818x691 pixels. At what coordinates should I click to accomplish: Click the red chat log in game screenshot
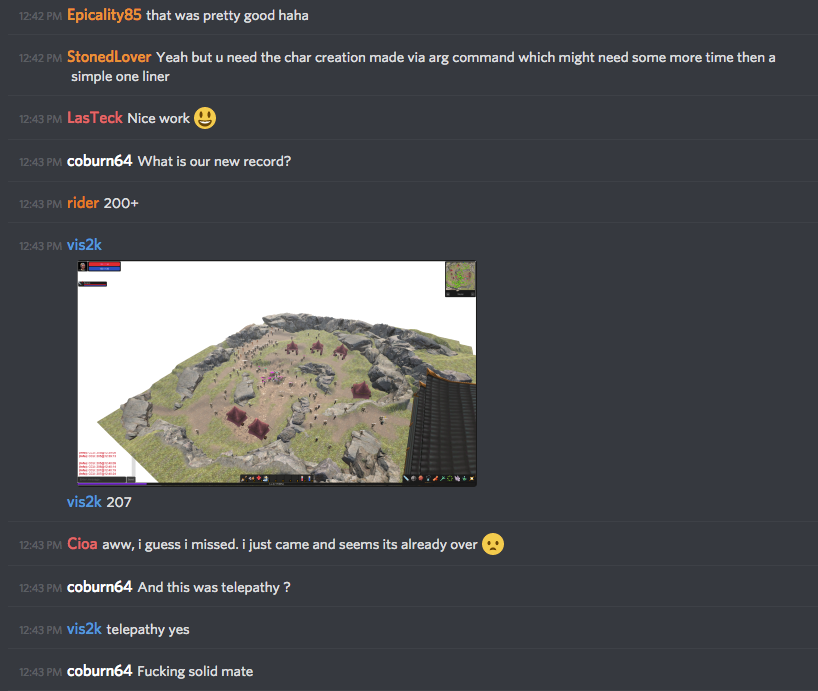pyautogui.click(x=98, y=464)
